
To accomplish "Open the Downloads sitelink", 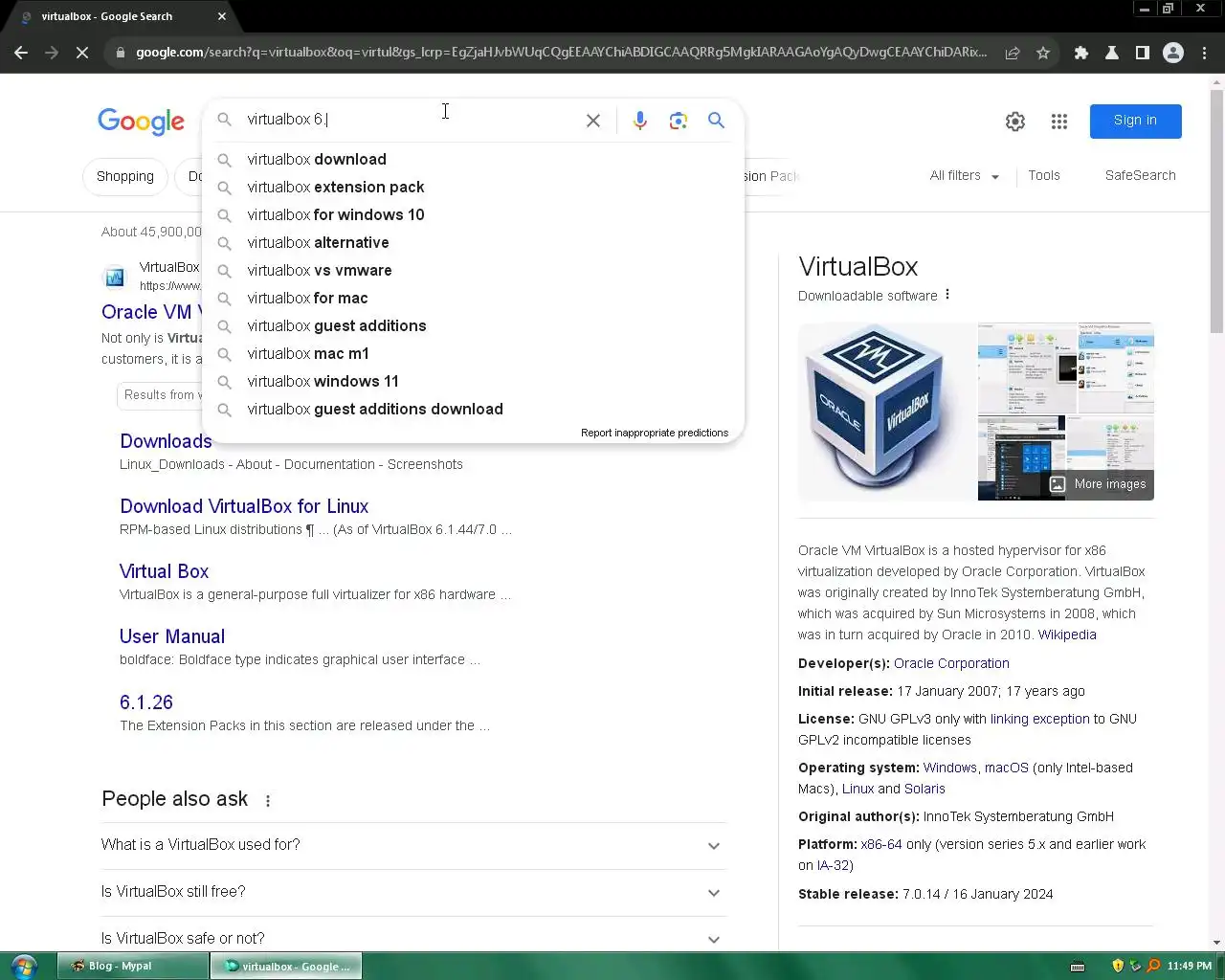I will coord(166,441).
